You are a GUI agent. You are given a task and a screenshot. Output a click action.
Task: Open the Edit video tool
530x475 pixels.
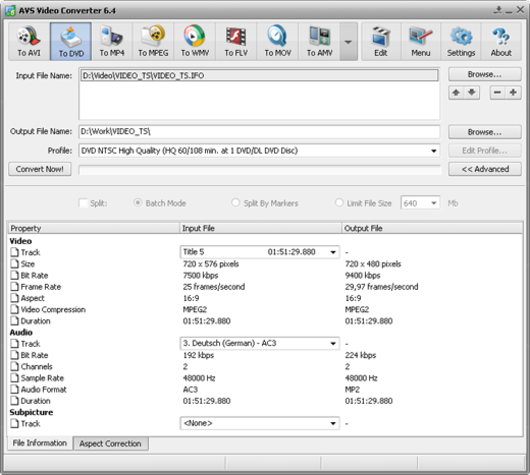(381, 42)
